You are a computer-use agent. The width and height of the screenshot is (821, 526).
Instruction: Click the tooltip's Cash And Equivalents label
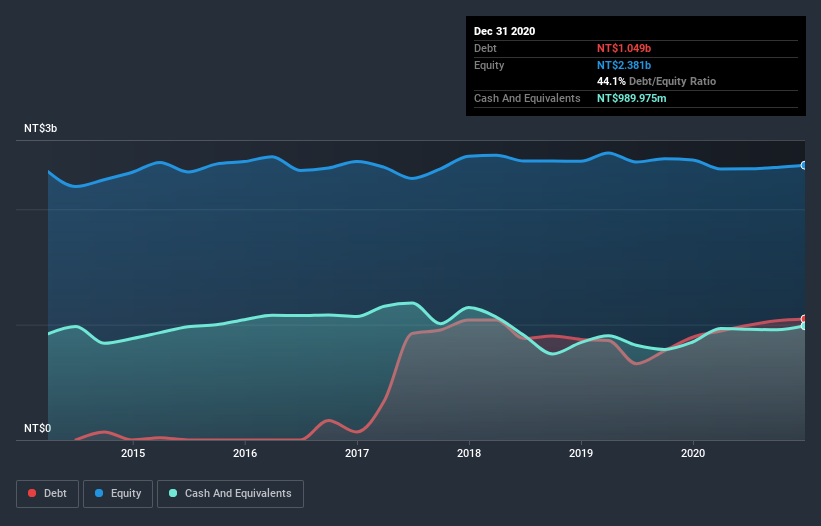pyautogui.click(x=527, y=98)
